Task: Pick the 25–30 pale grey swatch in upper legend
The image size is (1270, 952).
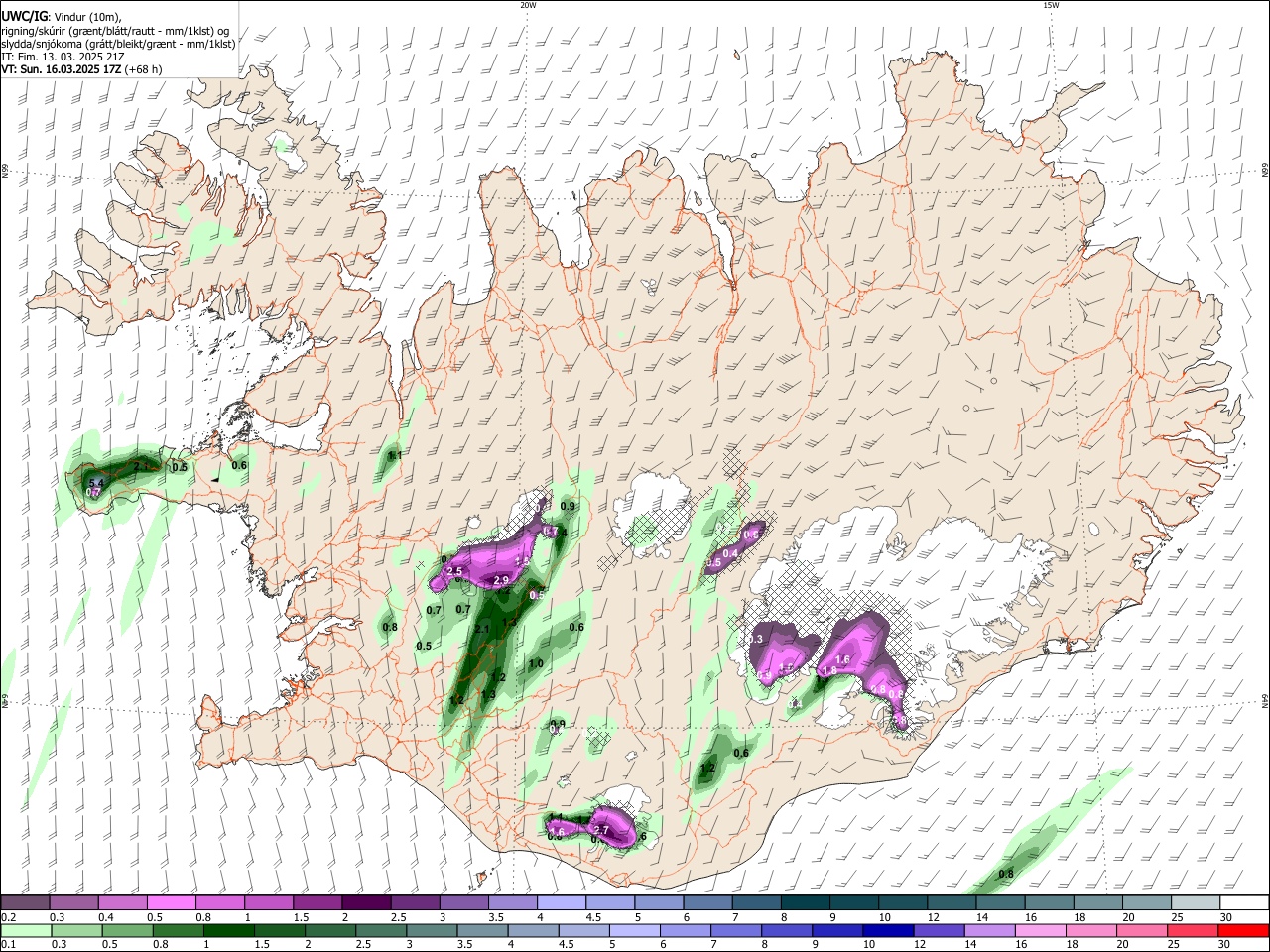Action: (1196, 903)
